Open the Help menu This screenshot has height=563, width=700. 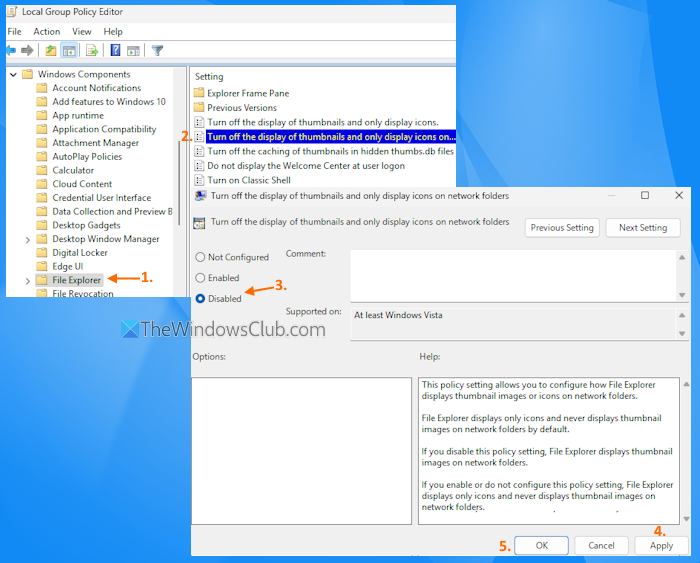pyautogui.click(x=113, y=32)
